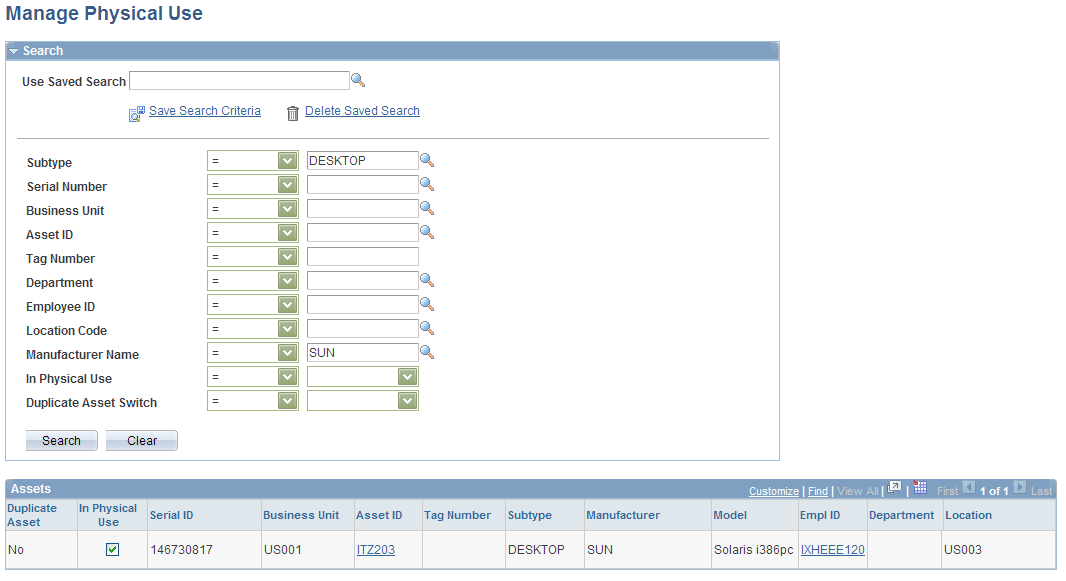Download Assets grid to spreadsheet icon
The height and width of the screenshot is (581, 1066).
(921, 487)
